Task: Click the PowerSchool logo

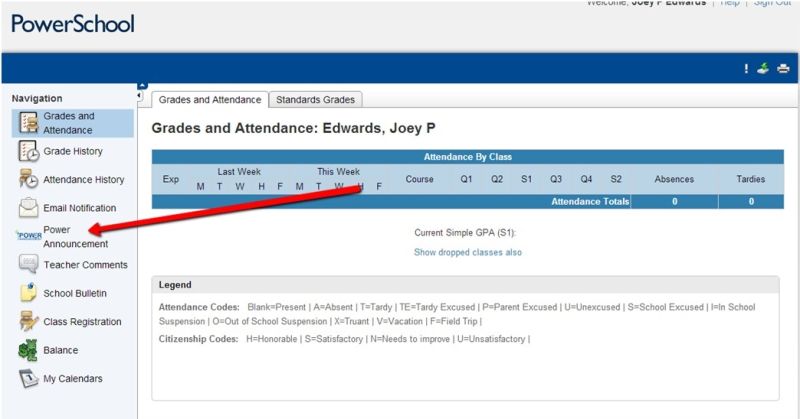Action: (73, 24)
